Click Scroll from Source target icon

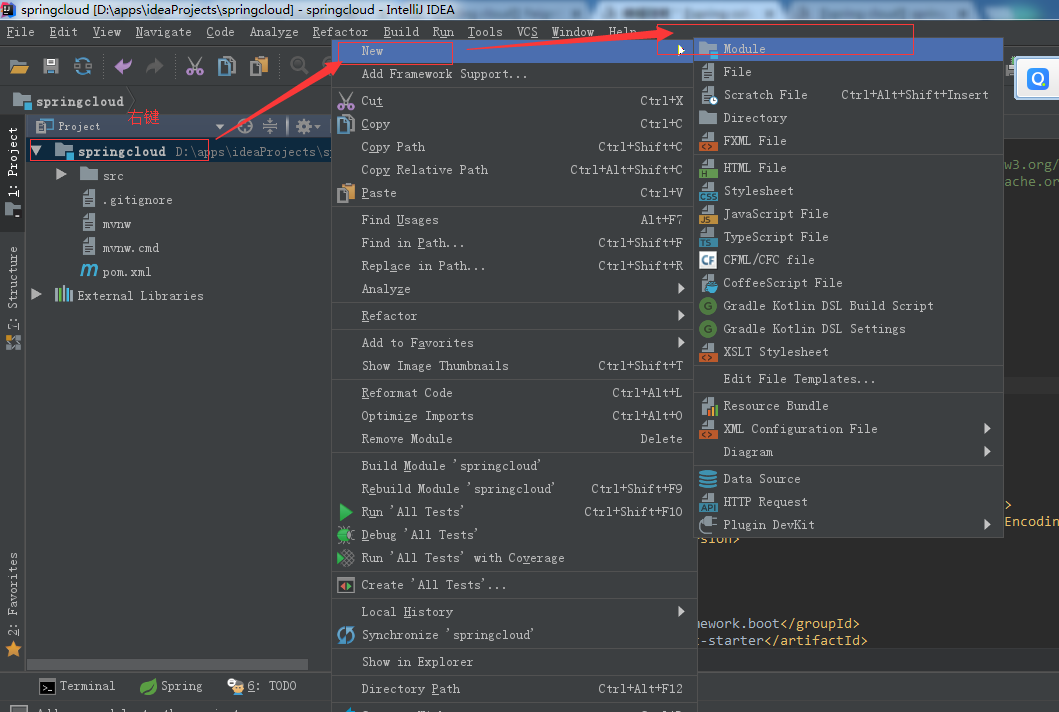[245, 126]
